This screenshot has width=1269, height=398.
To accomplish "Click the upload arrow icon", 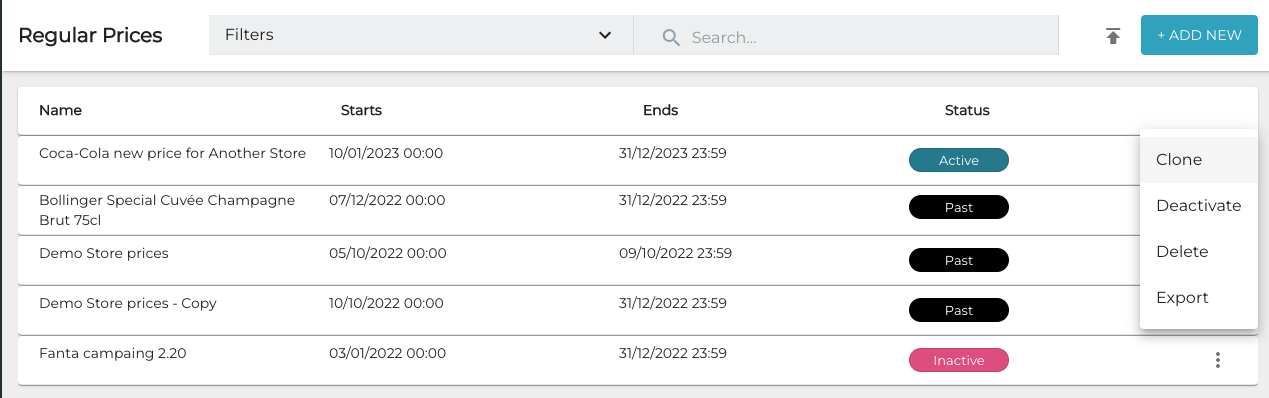I will (1113, 36).
